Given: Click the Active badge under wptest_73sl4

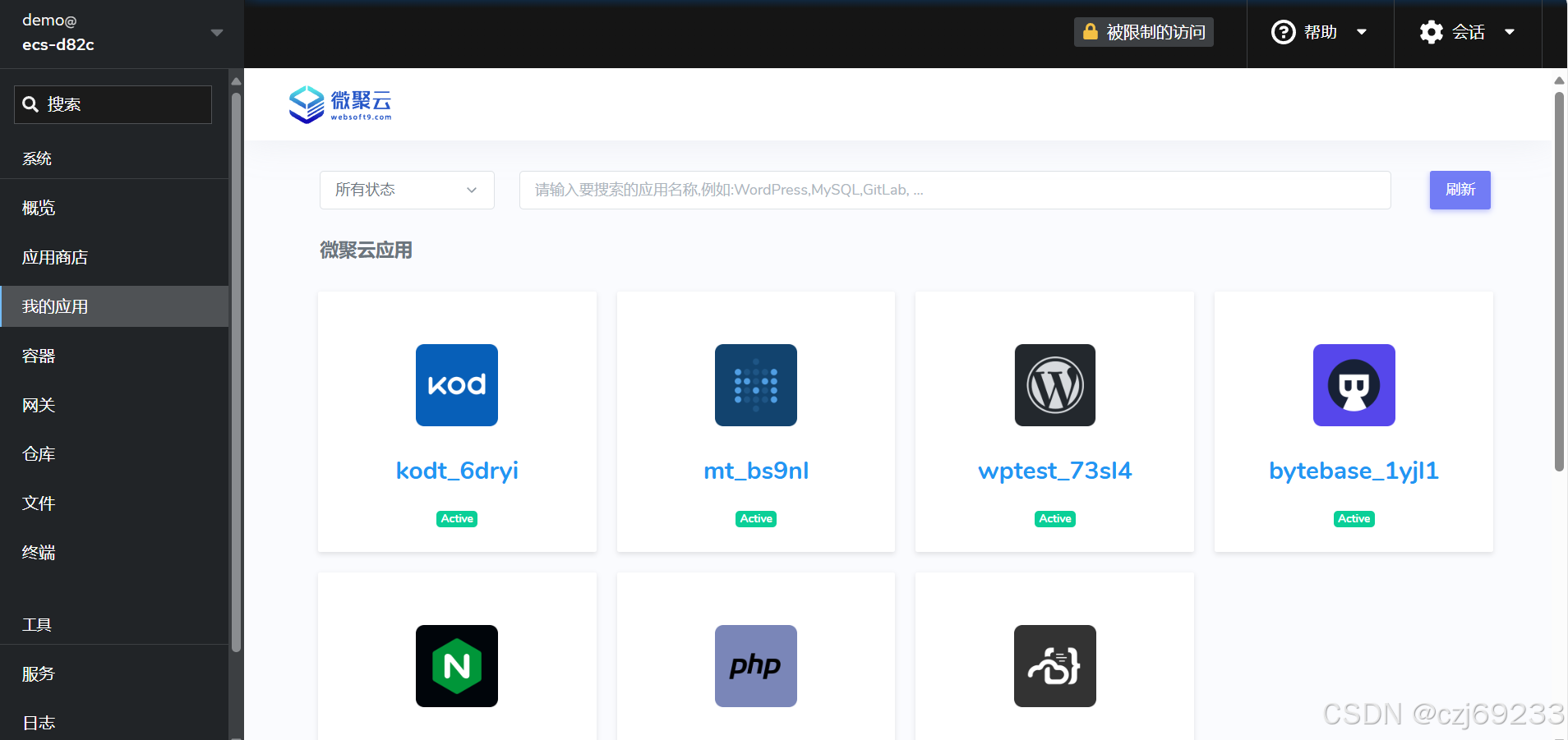Looking at the screenshot, I should (x=1055, y=518).
